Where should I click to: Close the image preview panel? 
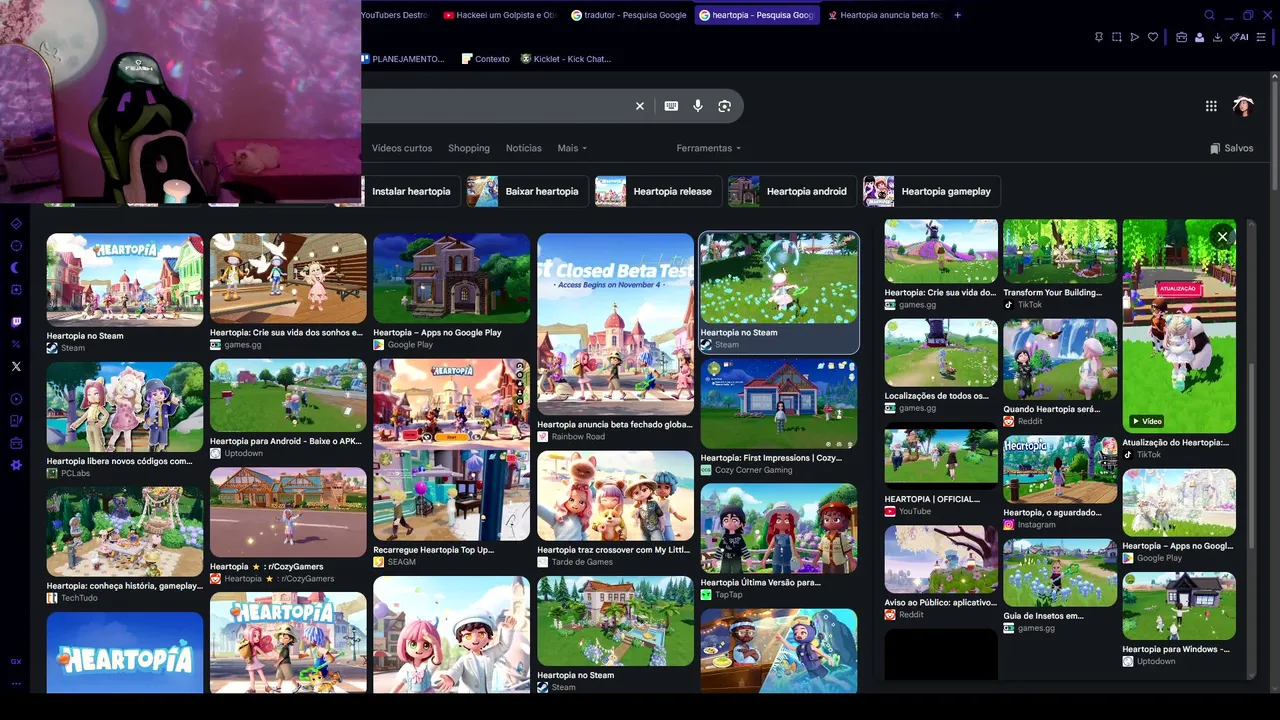(x=1222, y=237)
